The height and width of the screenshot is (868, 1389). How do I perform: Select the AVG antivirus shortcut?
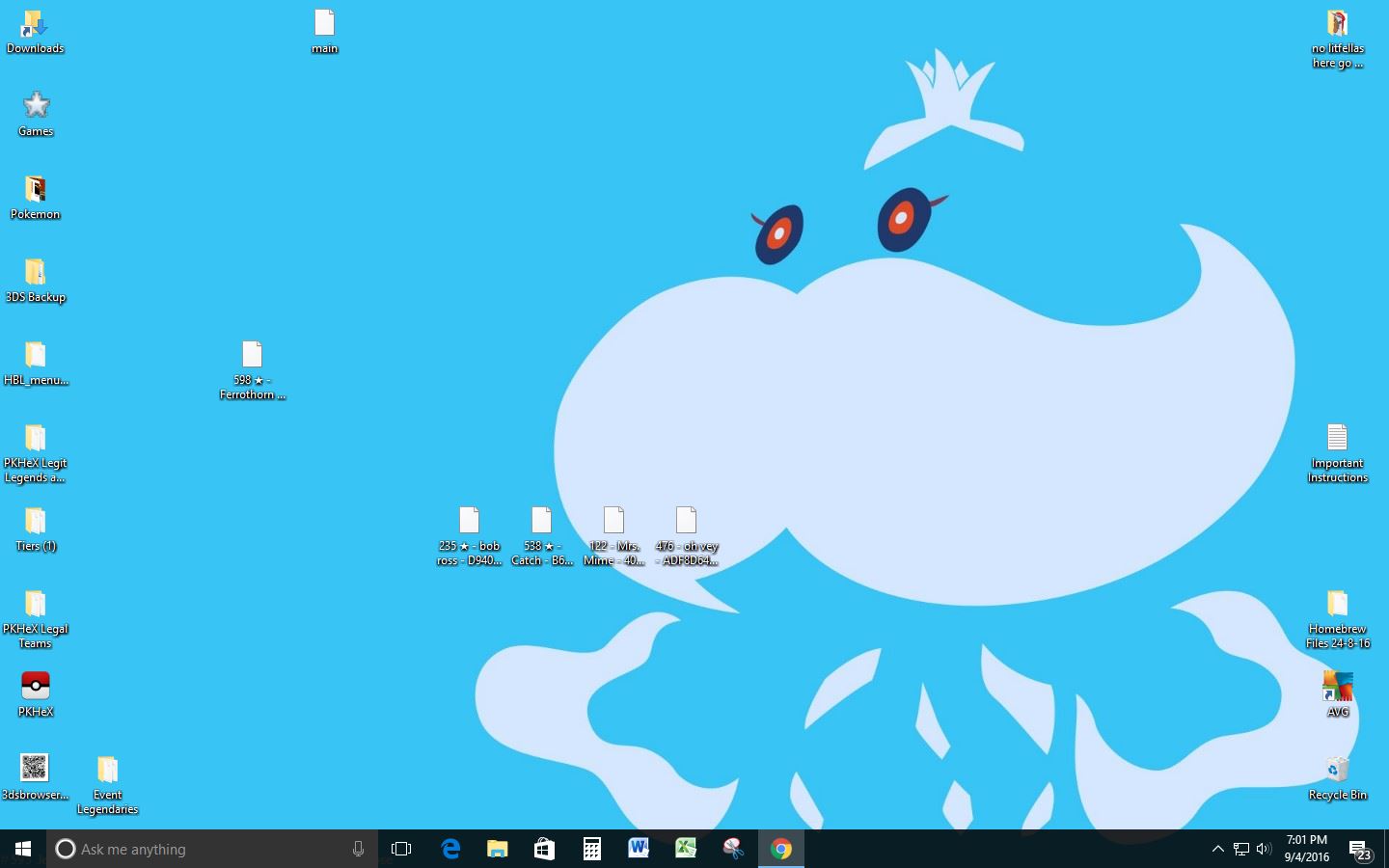click(1338, 695)
